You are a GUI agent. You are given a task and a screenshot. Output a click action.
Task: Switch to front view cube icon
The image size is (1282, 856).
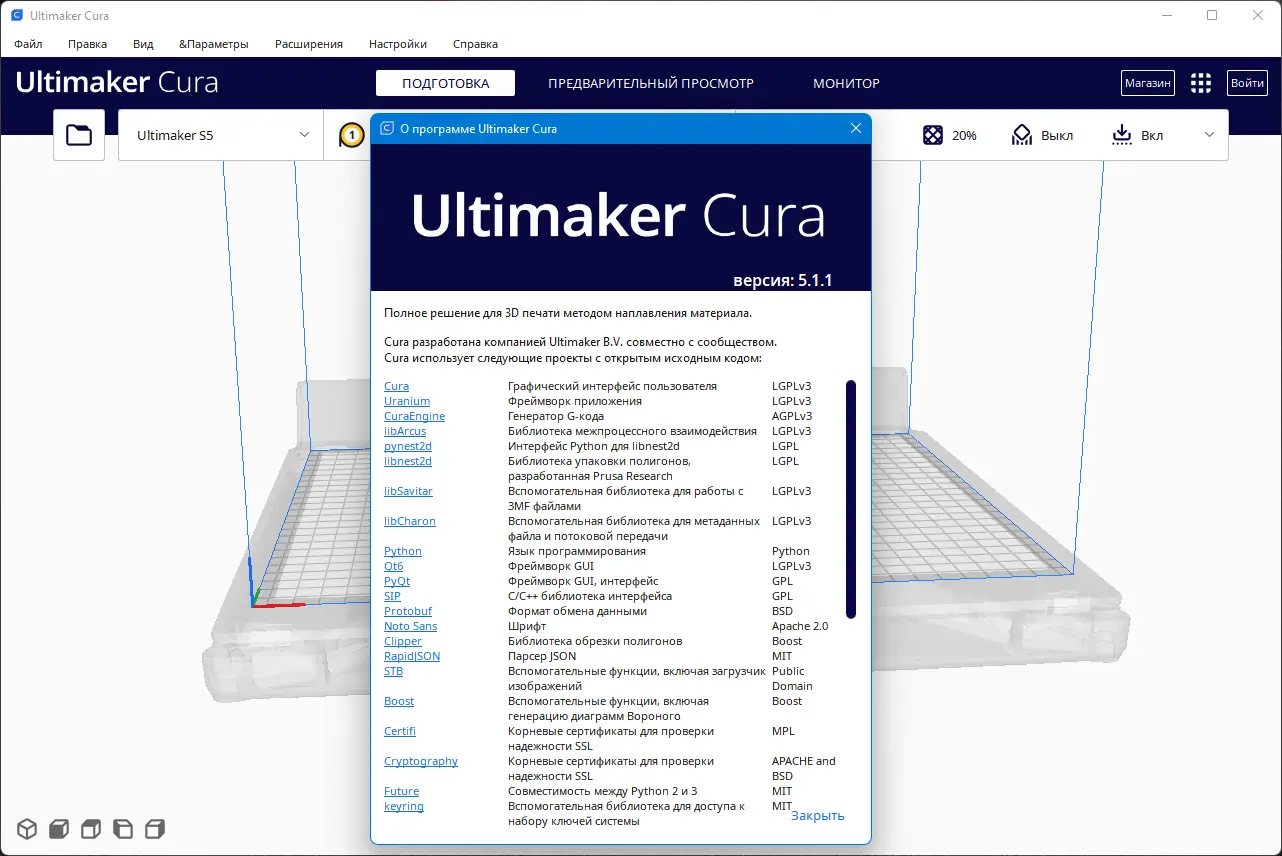[59, 828]
